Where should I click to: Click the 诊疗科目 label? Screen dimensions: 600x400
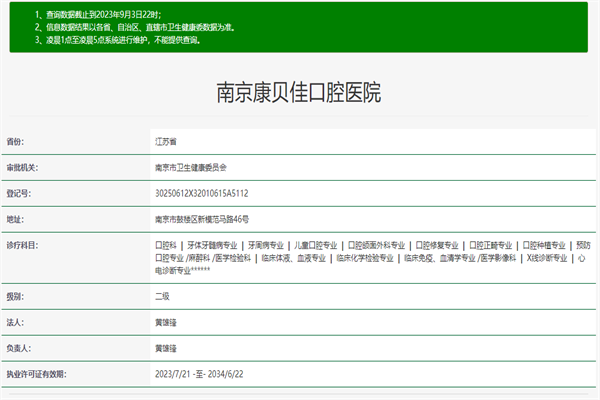(x=22, y=245)
